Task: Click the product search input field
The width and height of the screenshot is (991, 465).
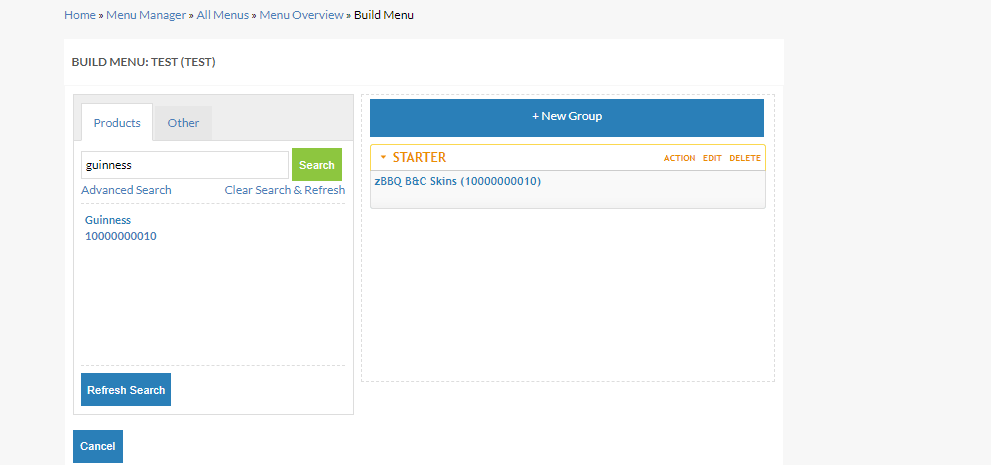Action: click(185, 165)
